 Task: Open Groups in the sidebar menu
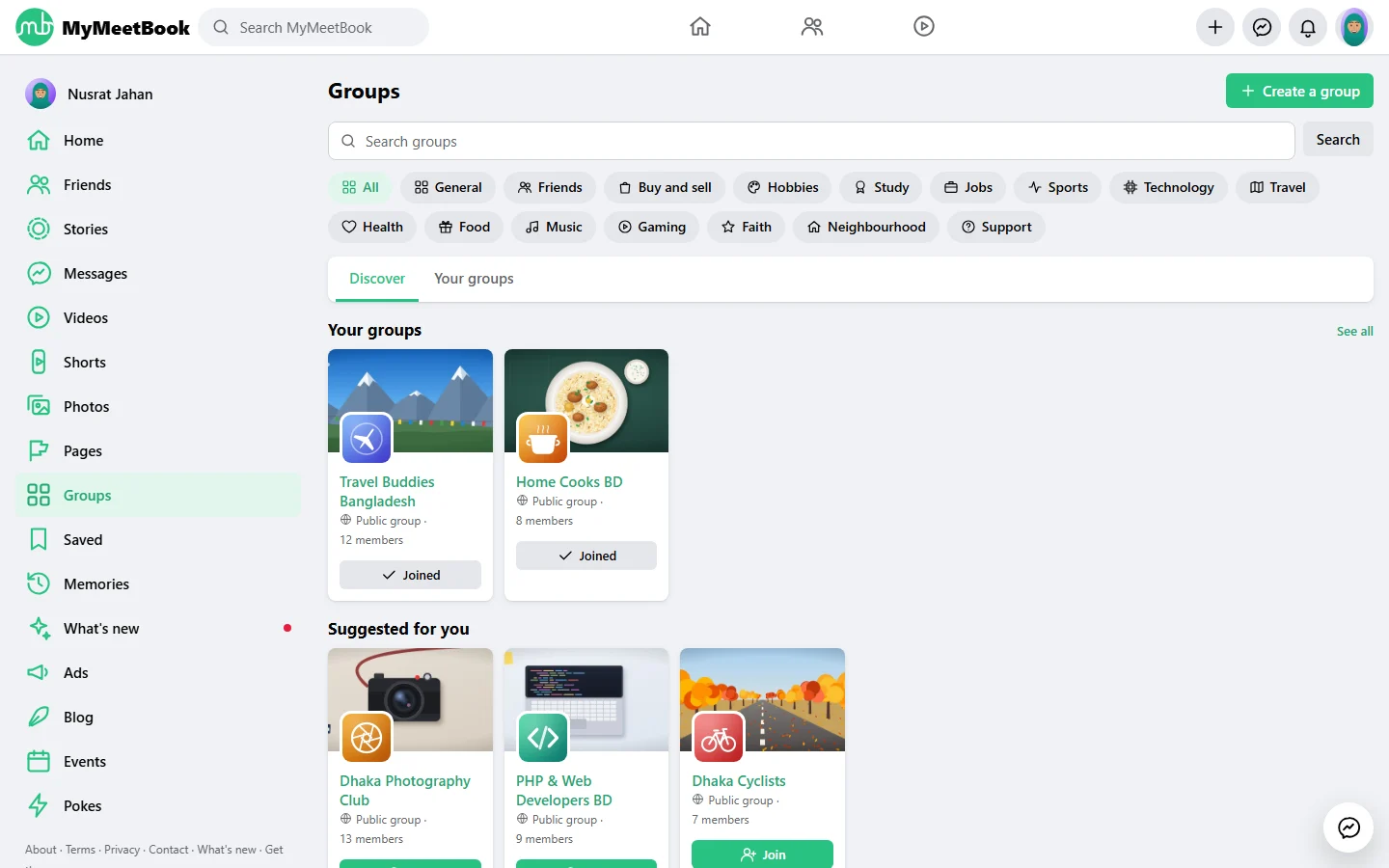click(158, 496)
